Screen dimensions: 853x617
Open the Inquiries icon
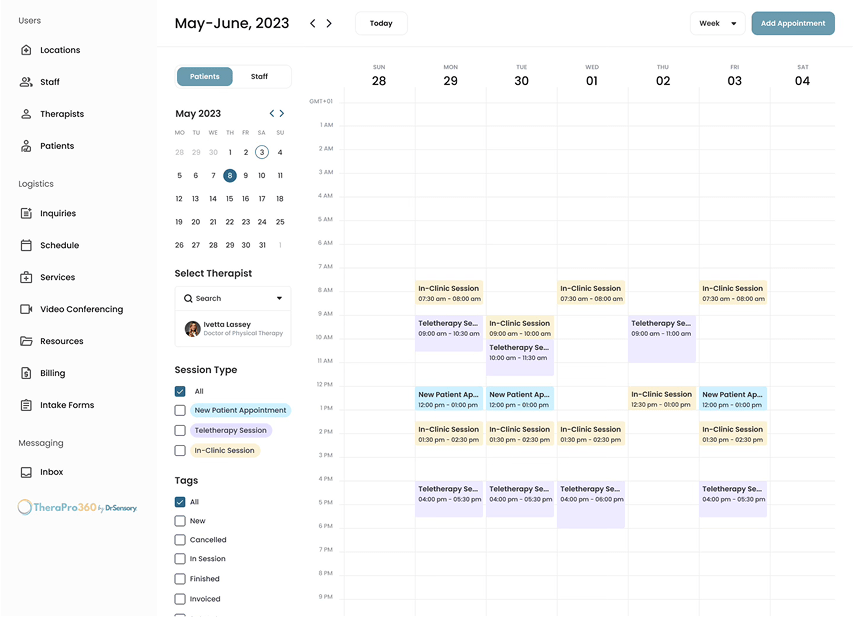click(26, 213)
